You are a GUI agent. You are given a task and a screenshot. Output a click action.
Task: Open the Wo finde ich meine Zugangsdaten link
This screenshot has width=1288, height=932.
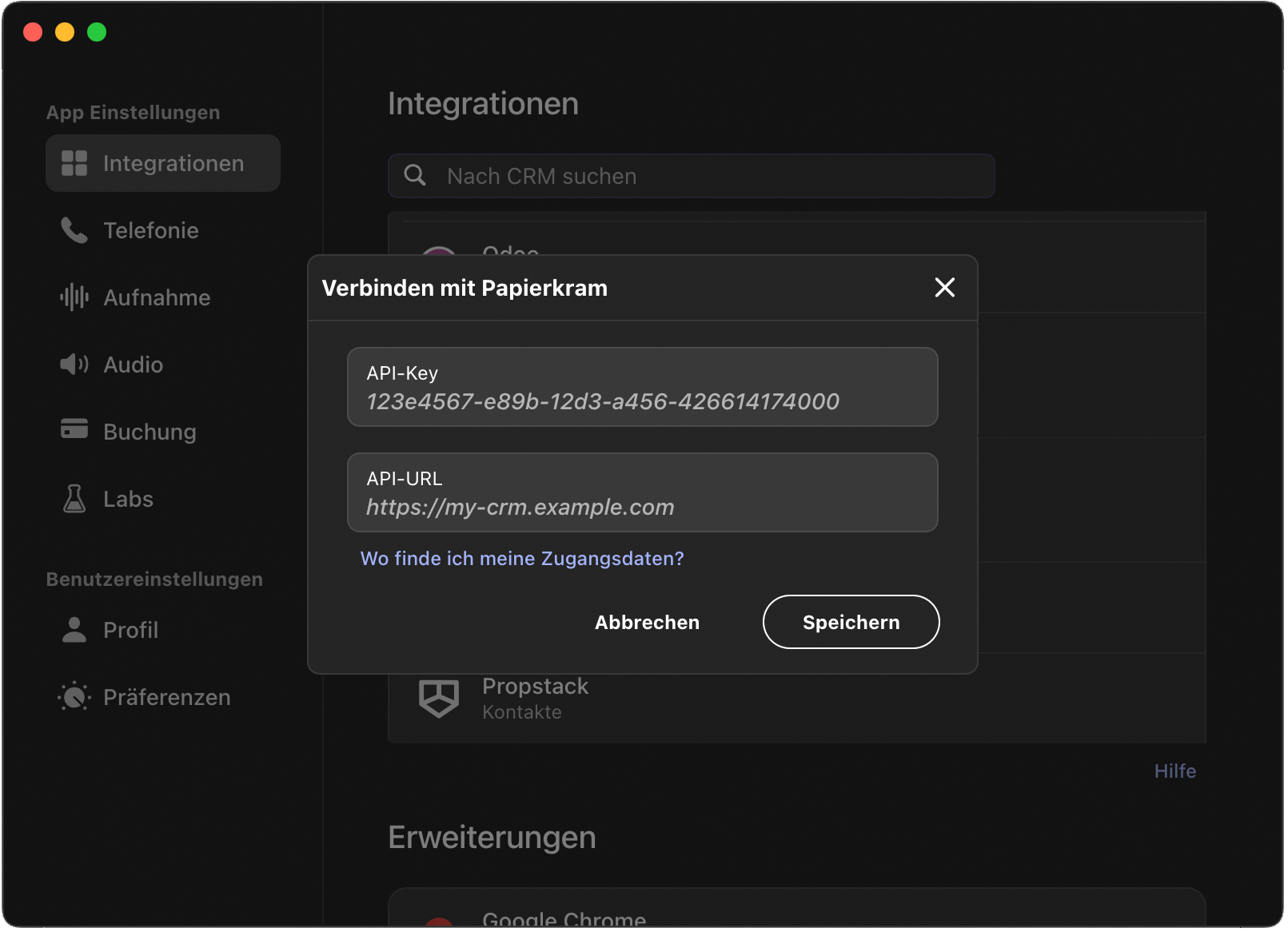[x=522, y=559]
